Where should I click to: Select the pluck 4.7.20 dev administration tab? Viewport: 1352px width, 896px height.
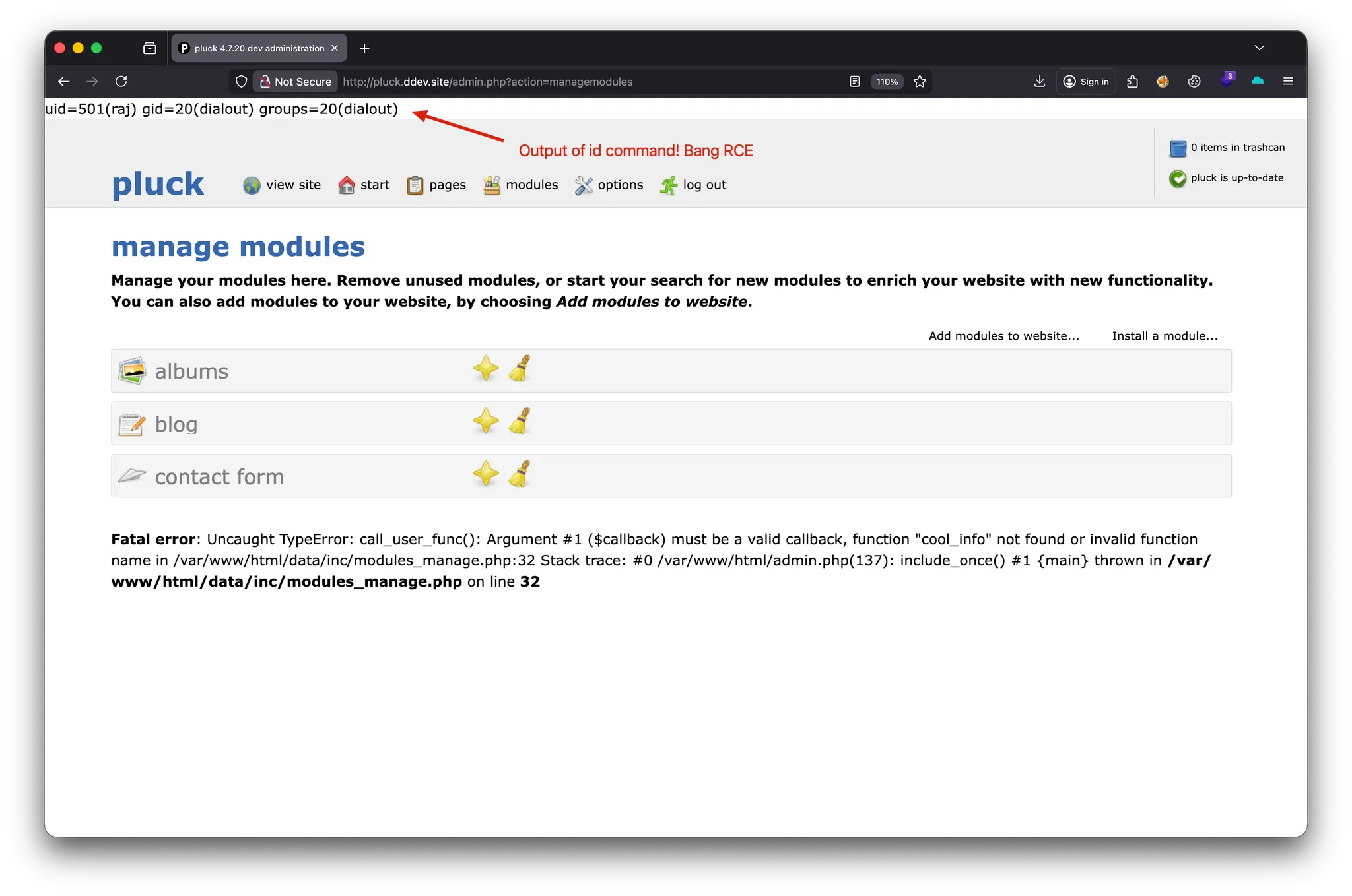click(x=259, y=48)
